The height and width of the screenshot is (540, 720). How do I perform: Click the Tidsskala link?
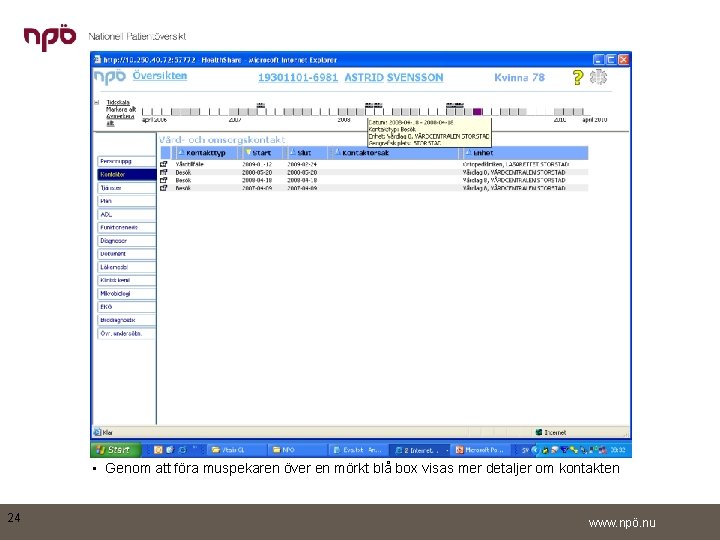[118, 102]
